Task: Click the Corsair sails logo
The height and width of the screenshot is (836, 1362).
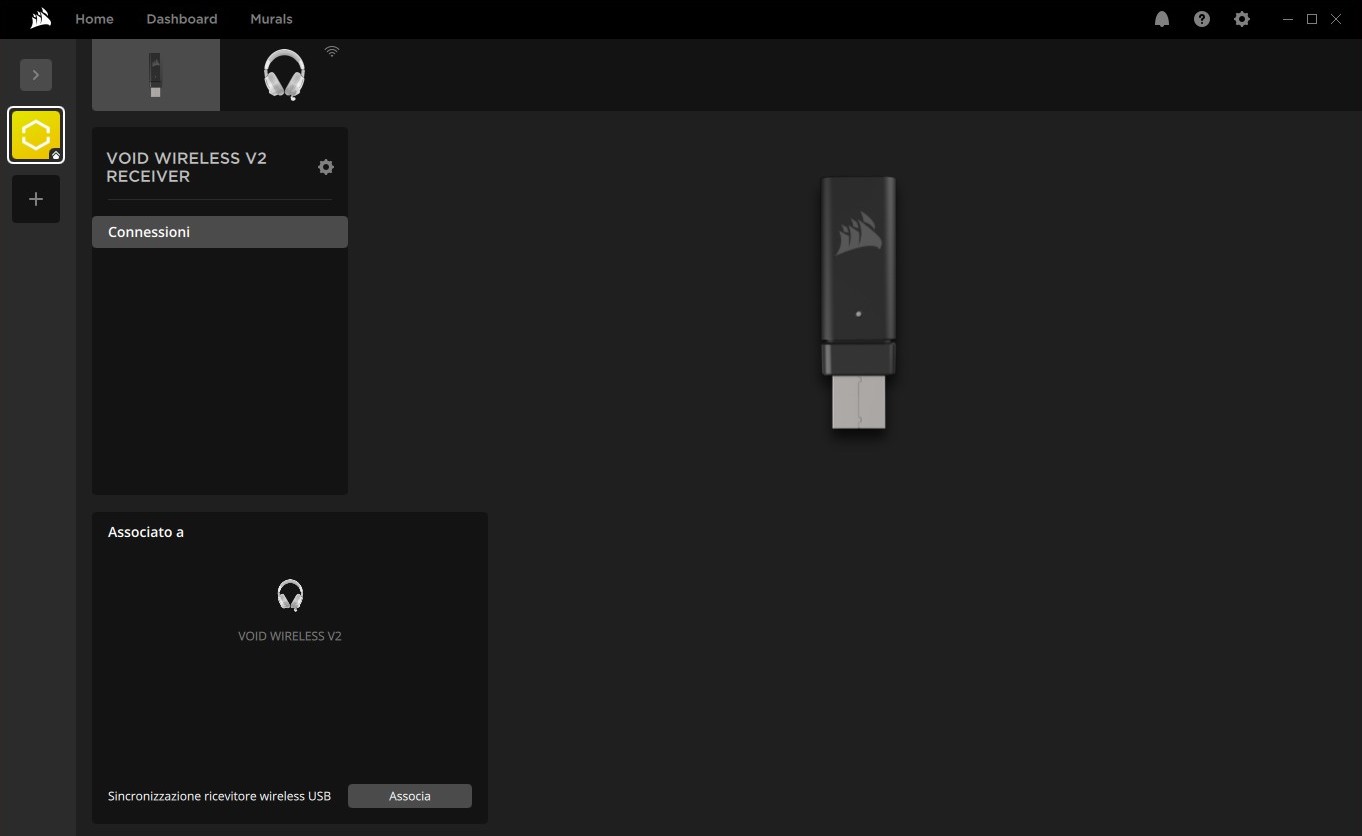Action: click(40, 19)
